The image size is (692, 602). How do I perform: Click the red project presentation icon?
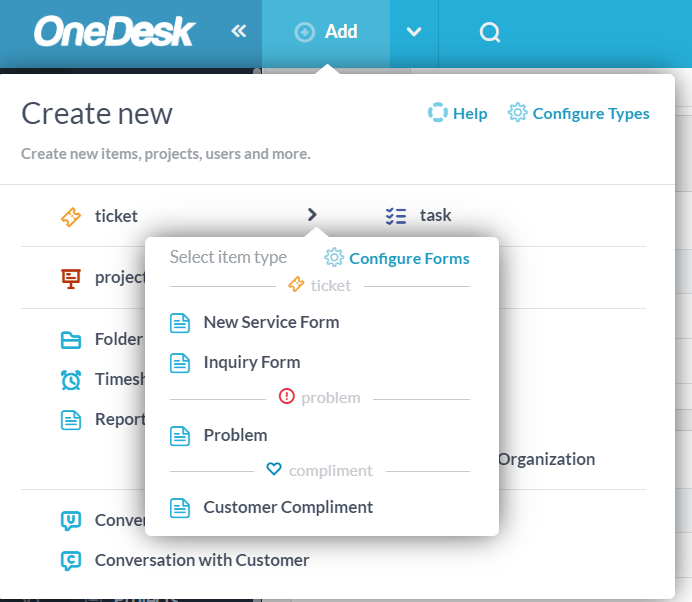coord(71,278)
